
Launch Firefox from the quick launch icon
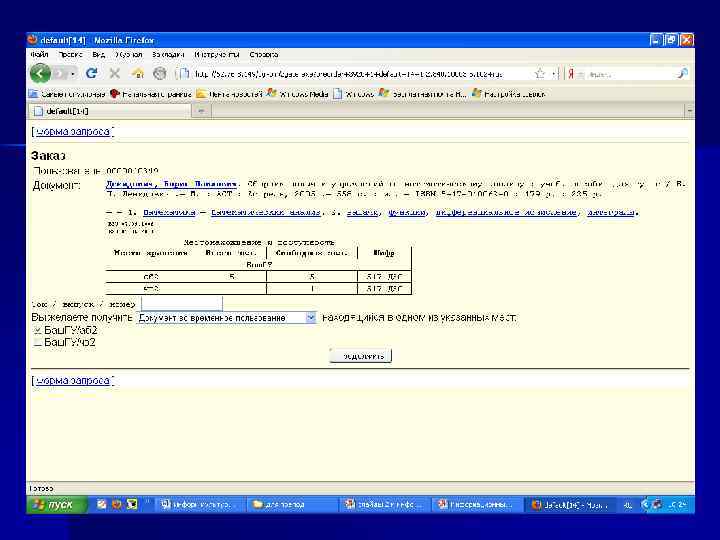[x=117, y=505]
